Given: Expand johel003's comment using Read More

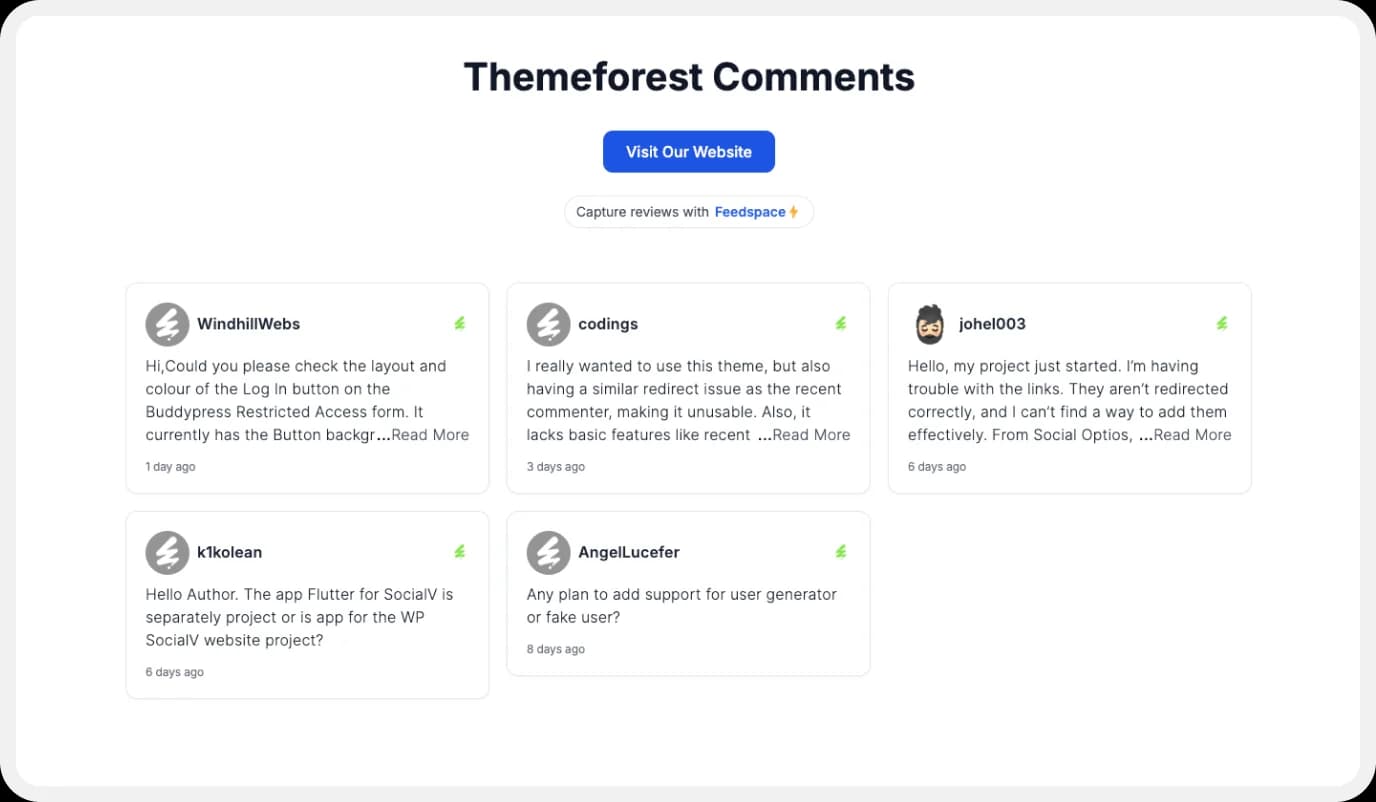Looking at the screenshot, I should 1192,434.
